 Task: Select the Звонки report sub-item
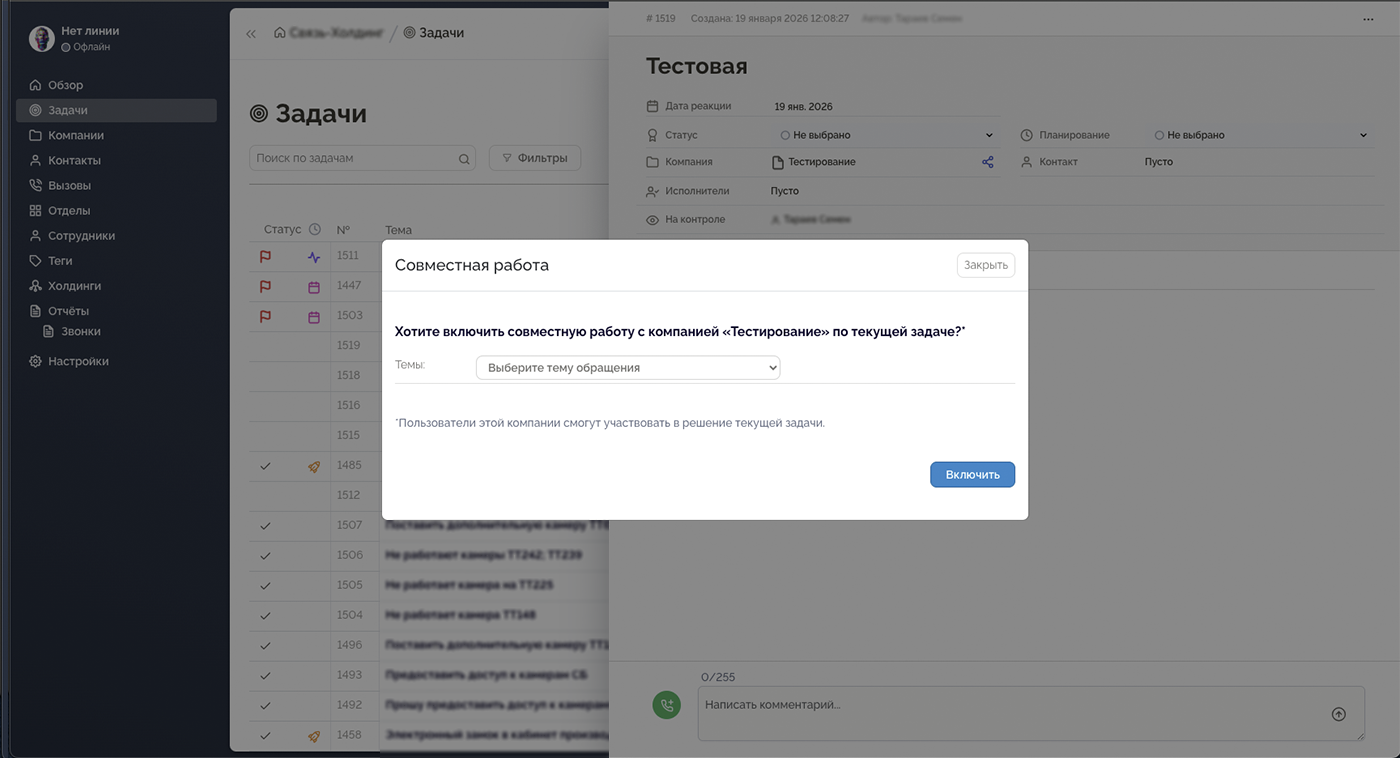tap(80, 331)
